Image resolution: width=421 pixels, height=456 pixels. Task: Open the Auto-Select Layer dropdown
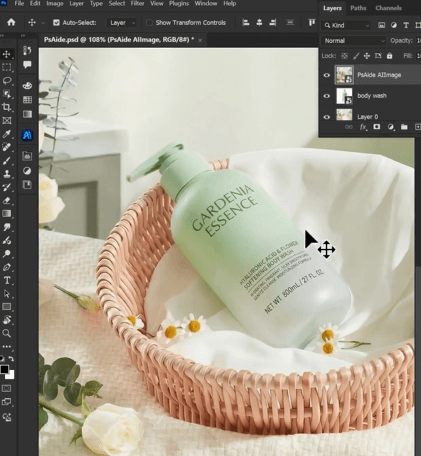coord(122,23)
